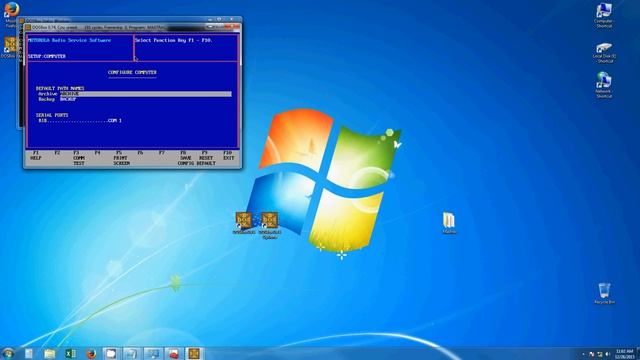Open the Mozilla Firefox desktop shortcut
This screenshot has width=640, height=360.
pos(11,13)
